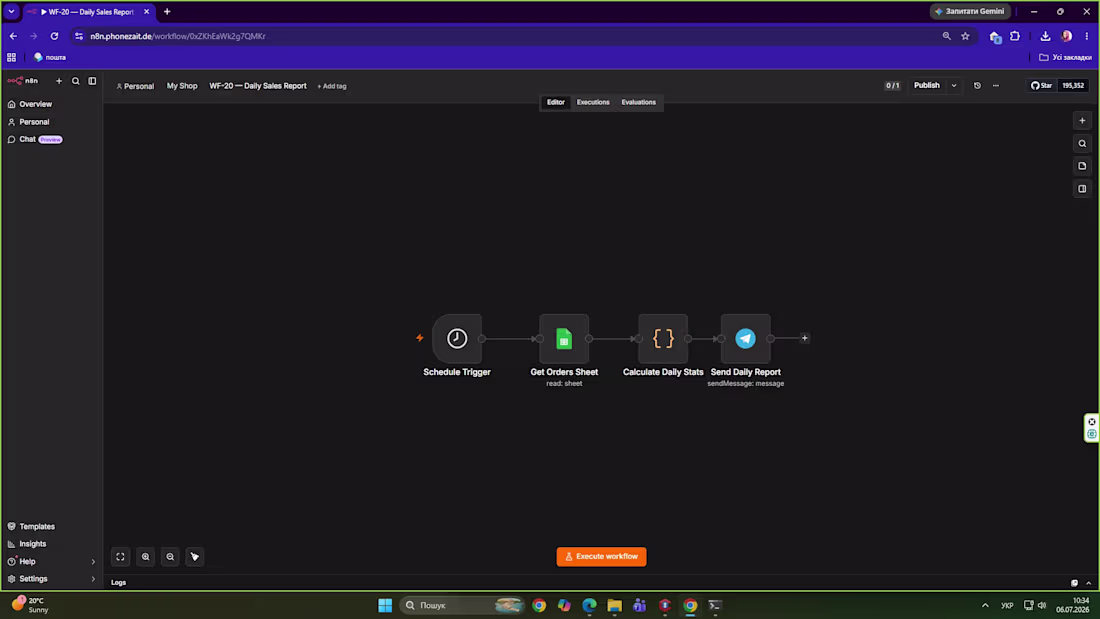Add a sticky note from right toolbar
The height and width of the screenshot is (619, 1100).
tap(1082, 166)
